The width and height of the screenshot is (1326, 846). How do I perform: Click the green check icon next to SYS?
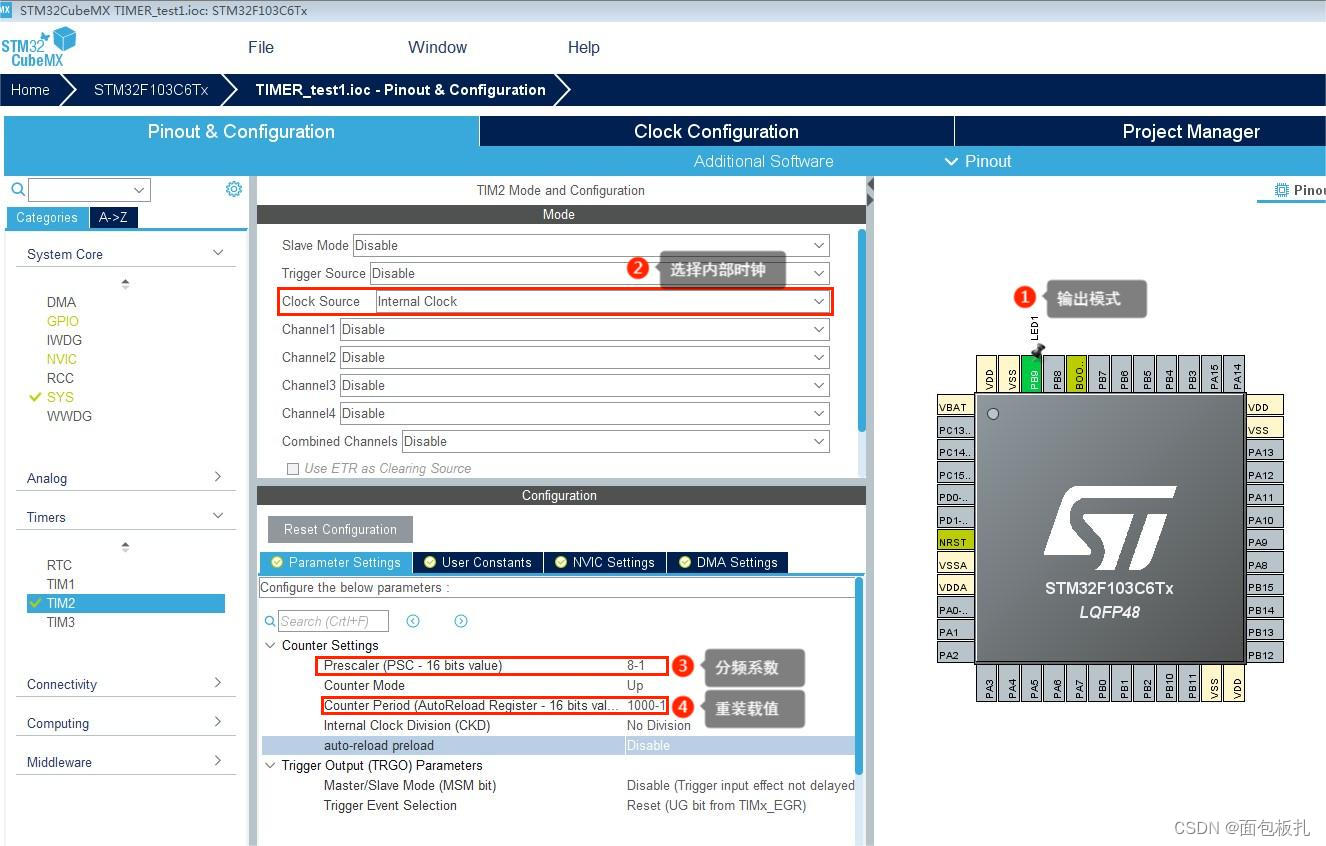[x=36, y=397]
